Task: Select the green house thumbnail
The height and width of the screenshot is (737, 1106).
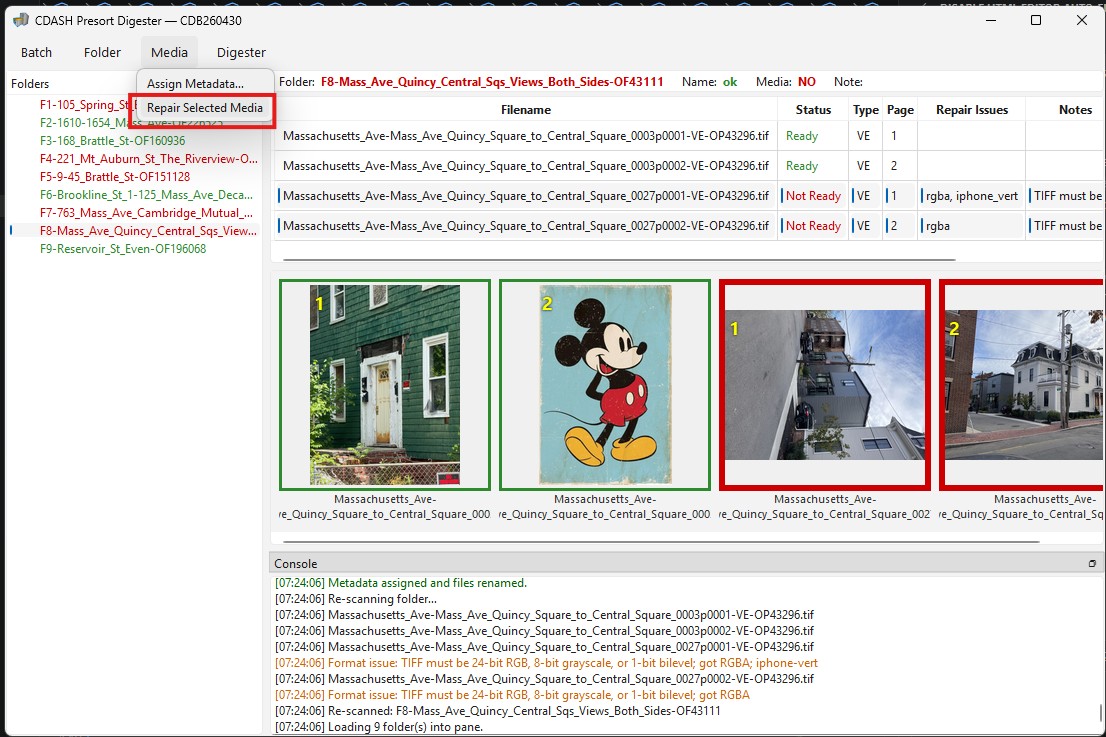Action: pyautogui.click(x=385, y=385)
